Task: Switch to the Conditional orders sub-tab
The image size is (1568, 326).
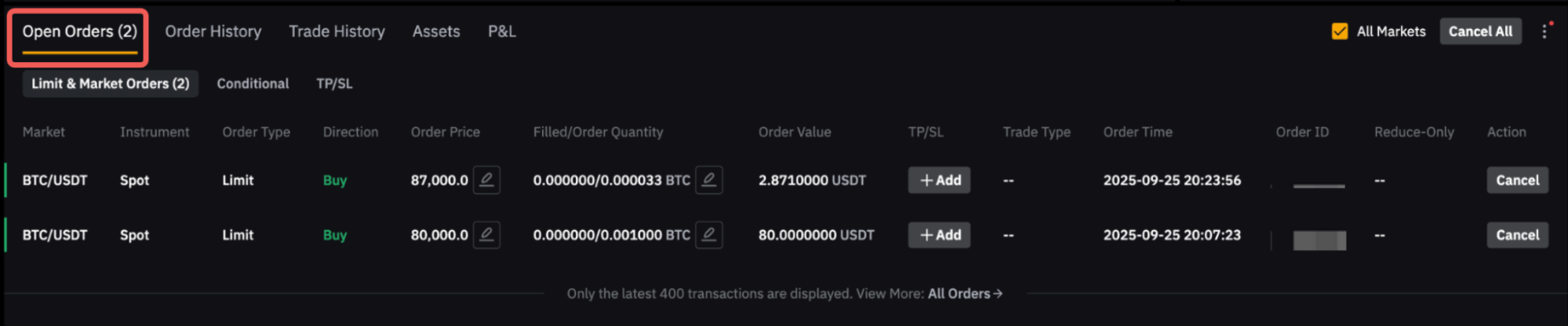Action: [253, 83]
